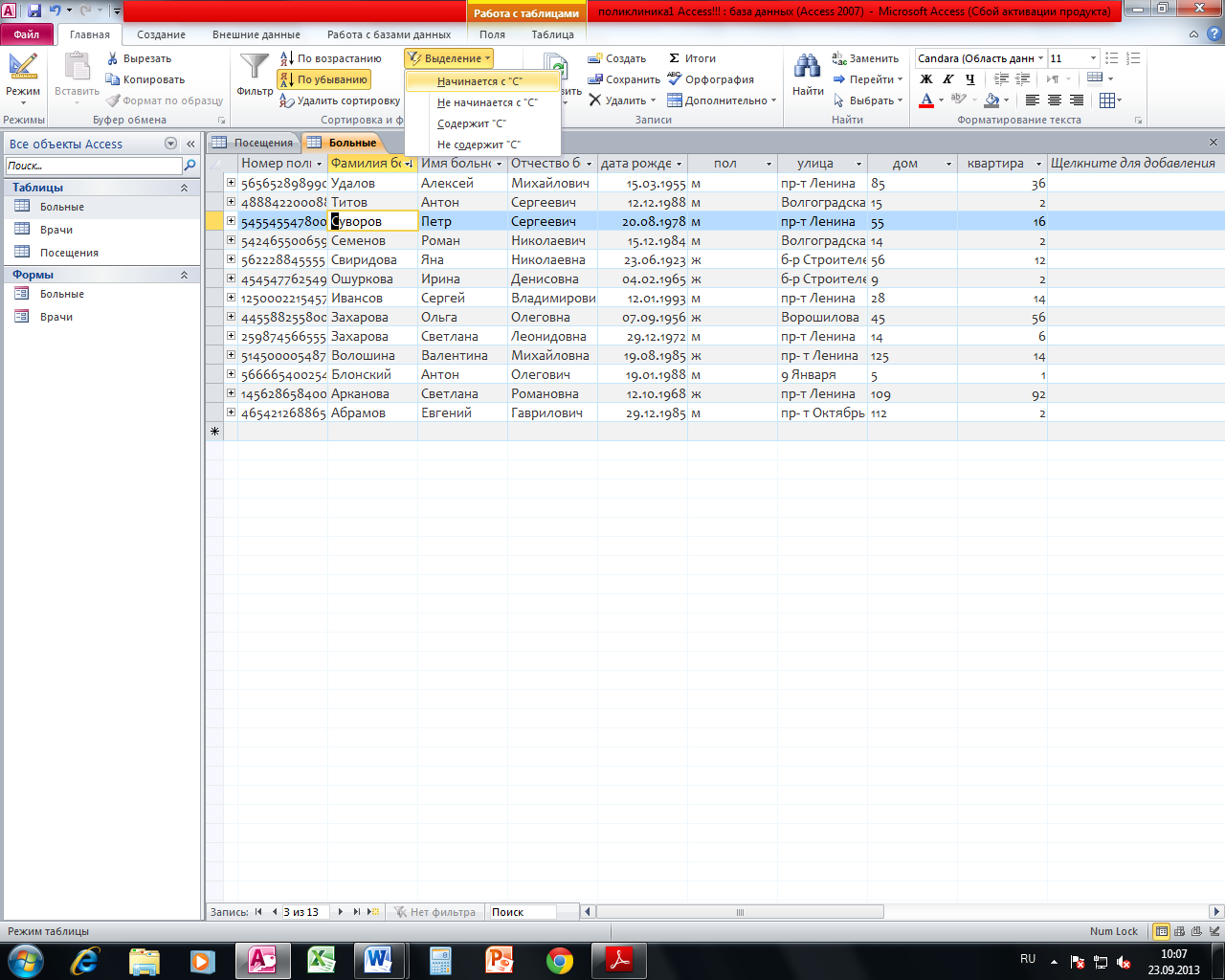Choose Не начинается с "С" menu item

[482, 102]
